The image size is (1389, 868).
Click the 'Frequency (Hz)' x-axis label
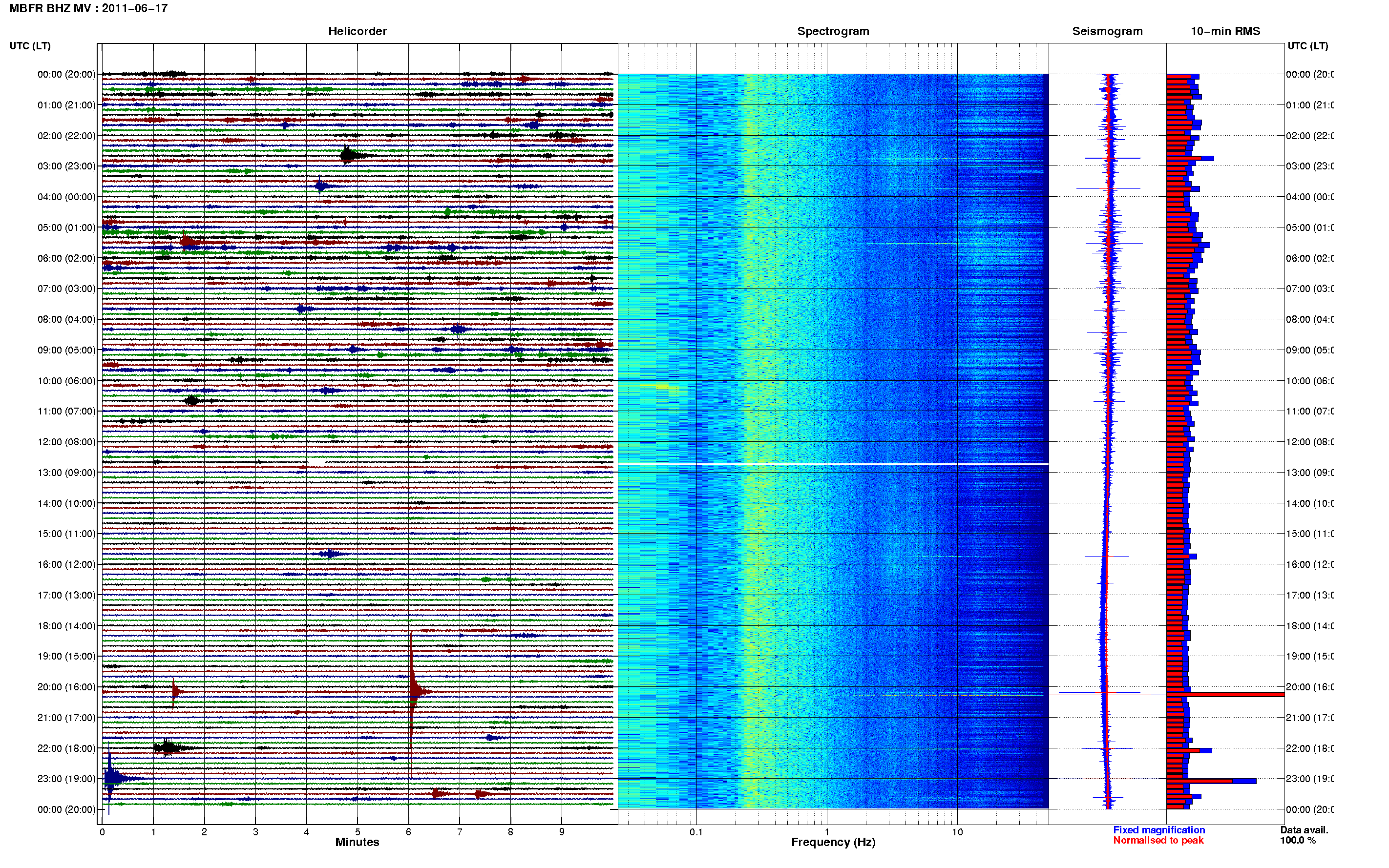[833, 842]
